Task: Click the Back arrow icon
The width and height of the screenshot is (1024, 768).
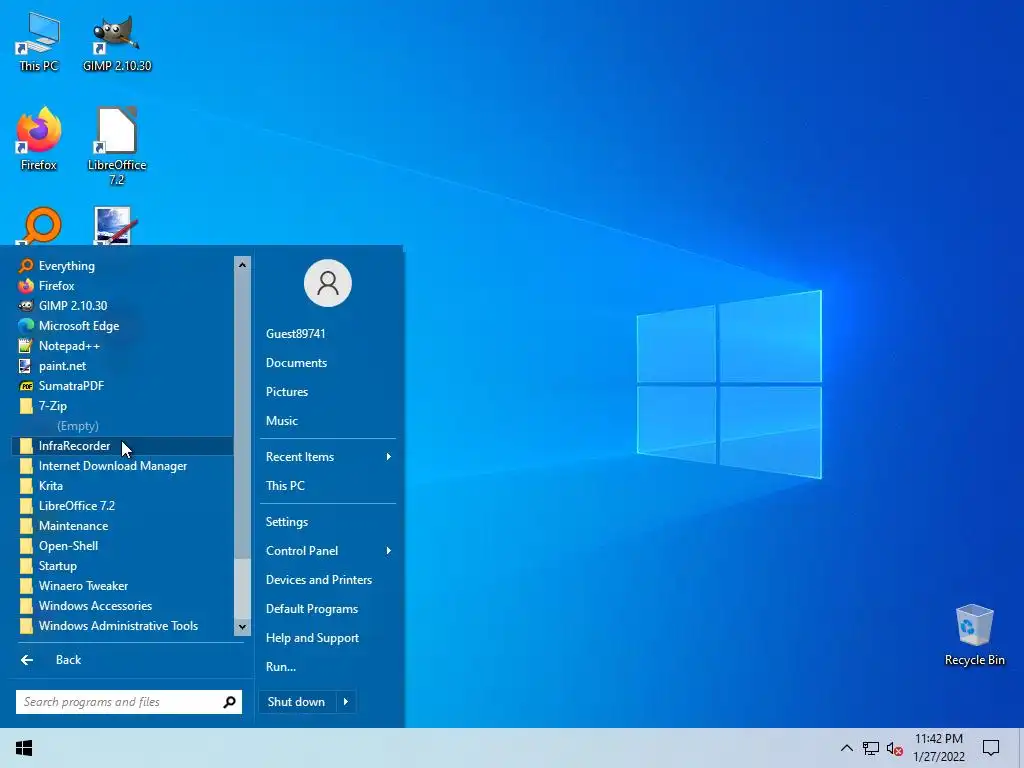Action: pyautogui.click(x=27, y=660)
